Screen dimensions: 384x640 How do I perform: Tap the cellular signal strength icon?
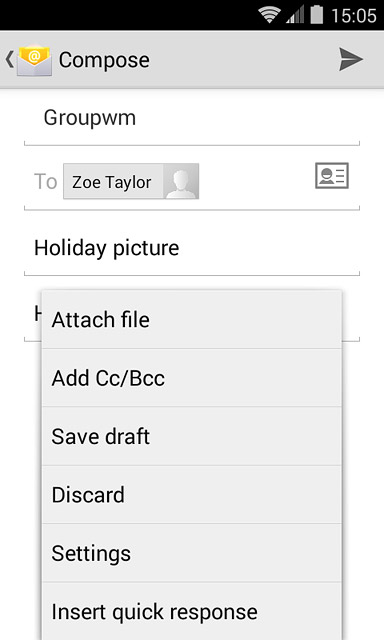(x=295, y=15)
